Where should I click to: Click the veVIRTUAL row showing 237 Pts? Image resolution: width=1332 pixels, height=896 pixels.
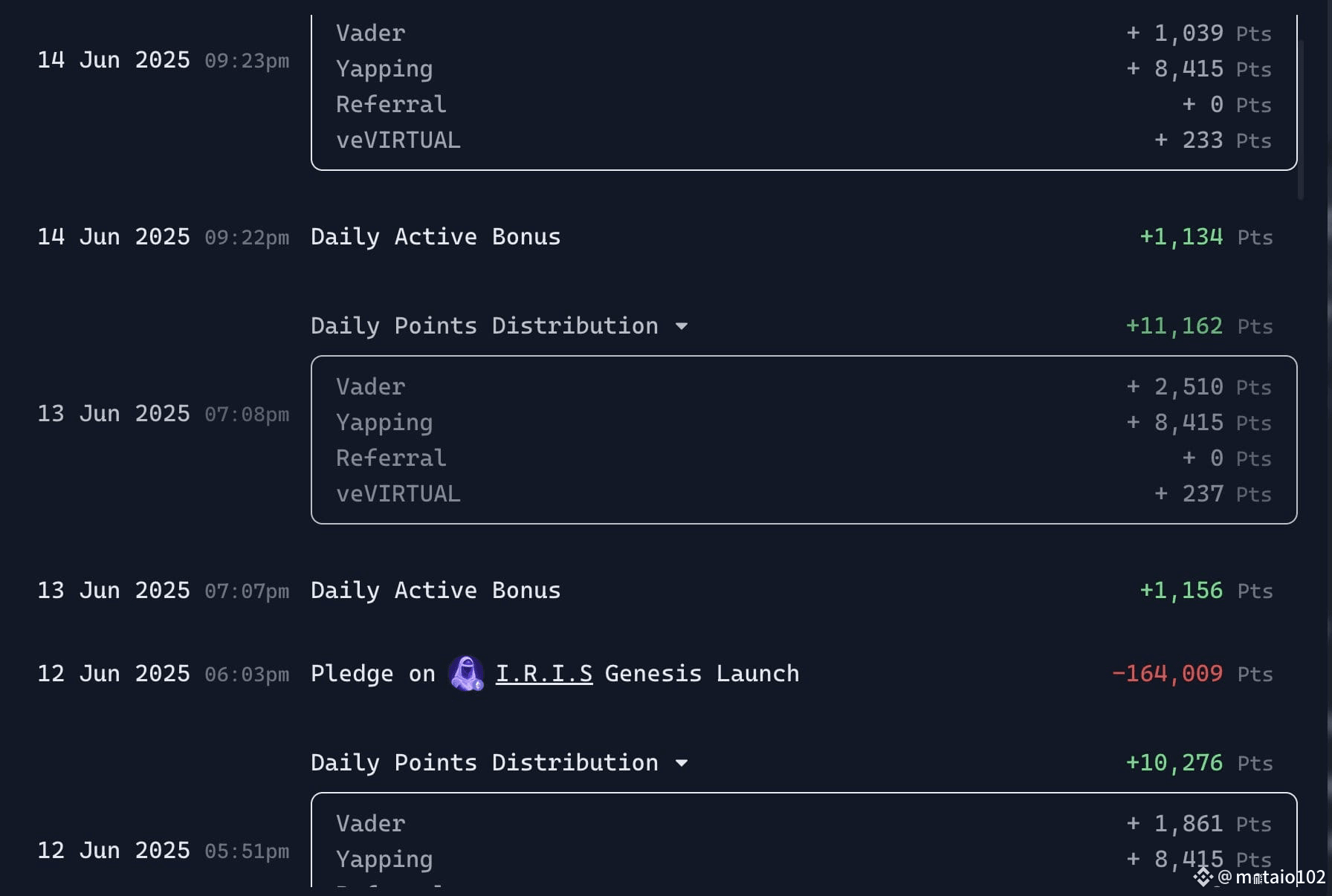click(x=804, y=494)
